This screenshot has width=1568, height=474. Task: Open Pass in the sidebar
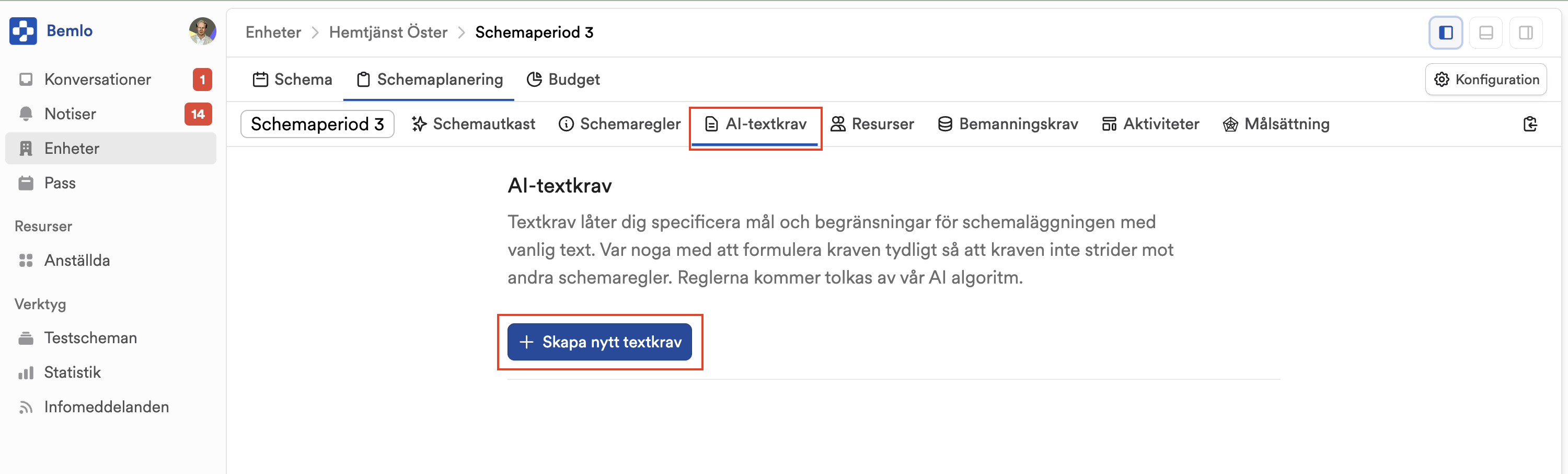(111, 183)
